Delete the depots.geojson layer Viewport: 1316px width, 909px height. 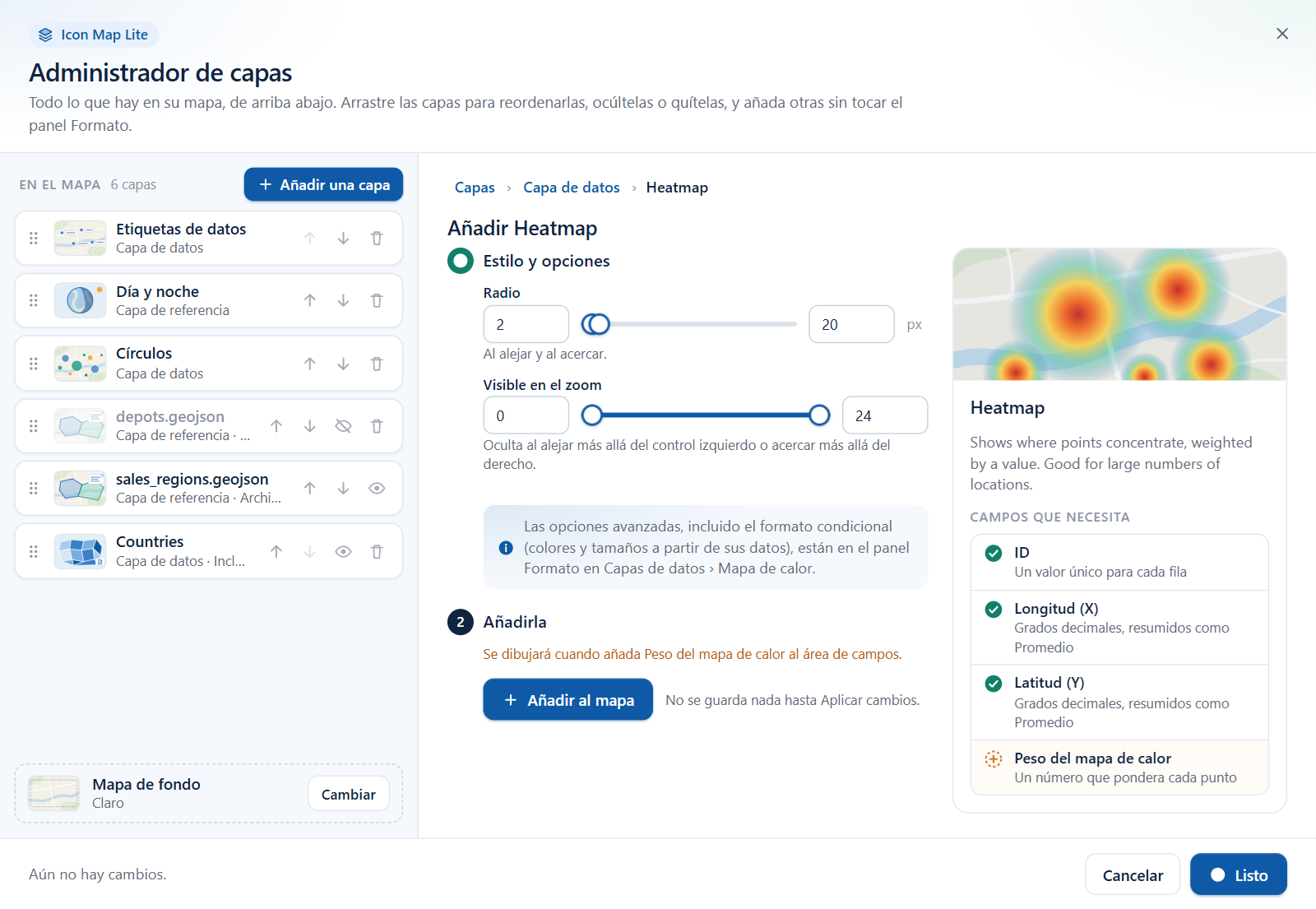coord(377,426)
